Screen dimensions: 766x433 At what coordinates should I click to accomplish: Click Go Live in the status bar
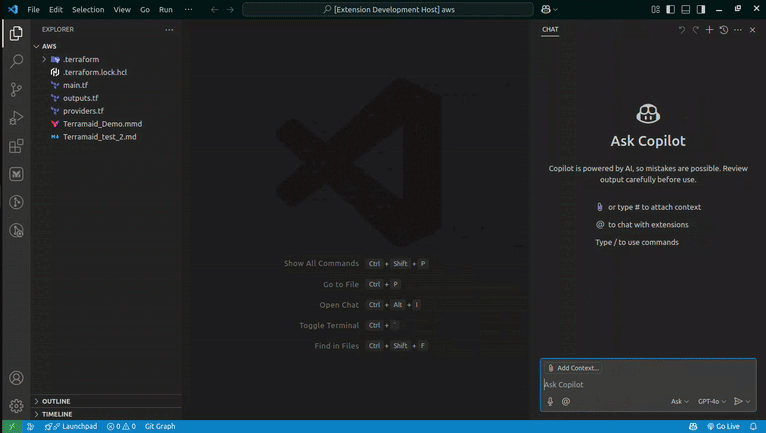tap(723, 426)
